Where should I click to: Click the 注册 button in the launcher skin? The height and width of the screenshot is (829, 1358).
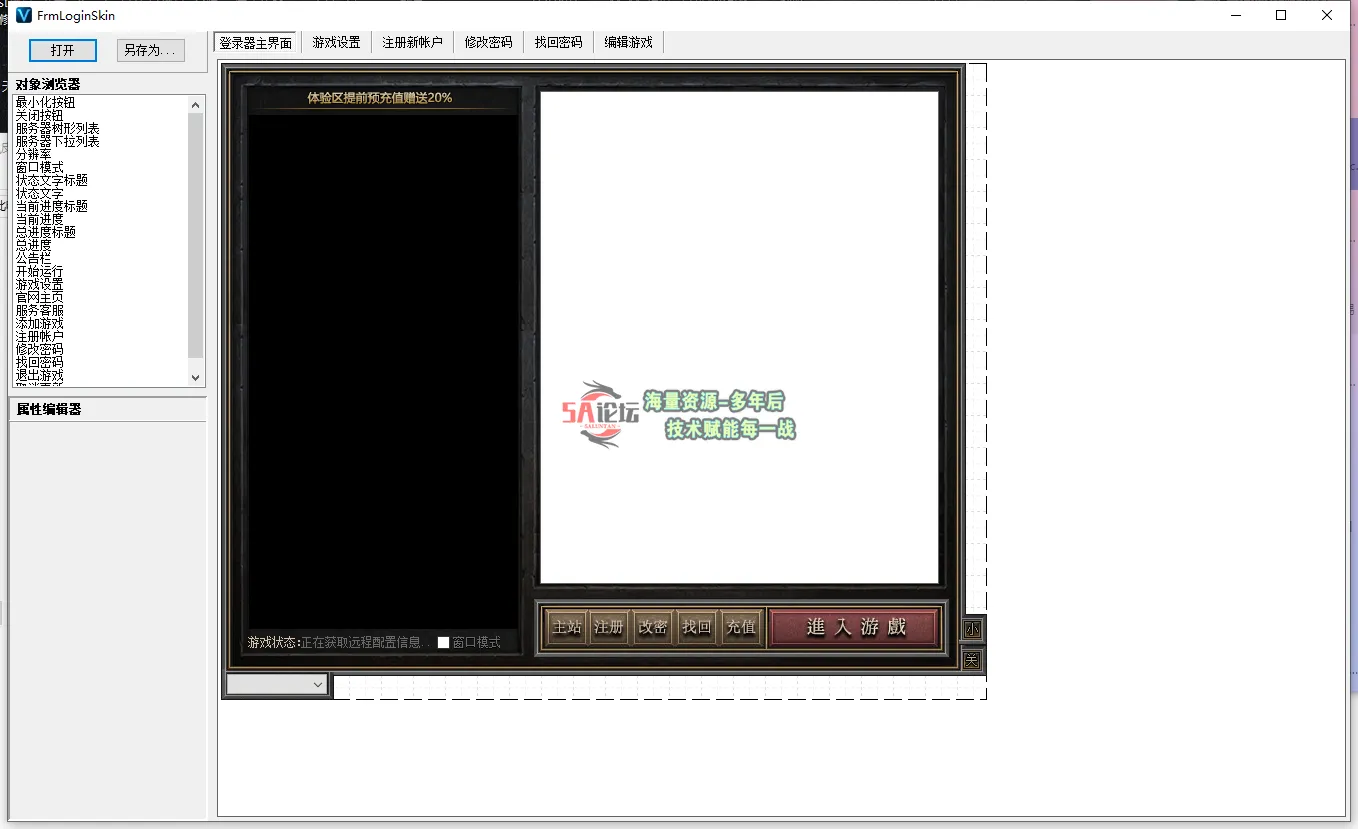coord(609,627)
